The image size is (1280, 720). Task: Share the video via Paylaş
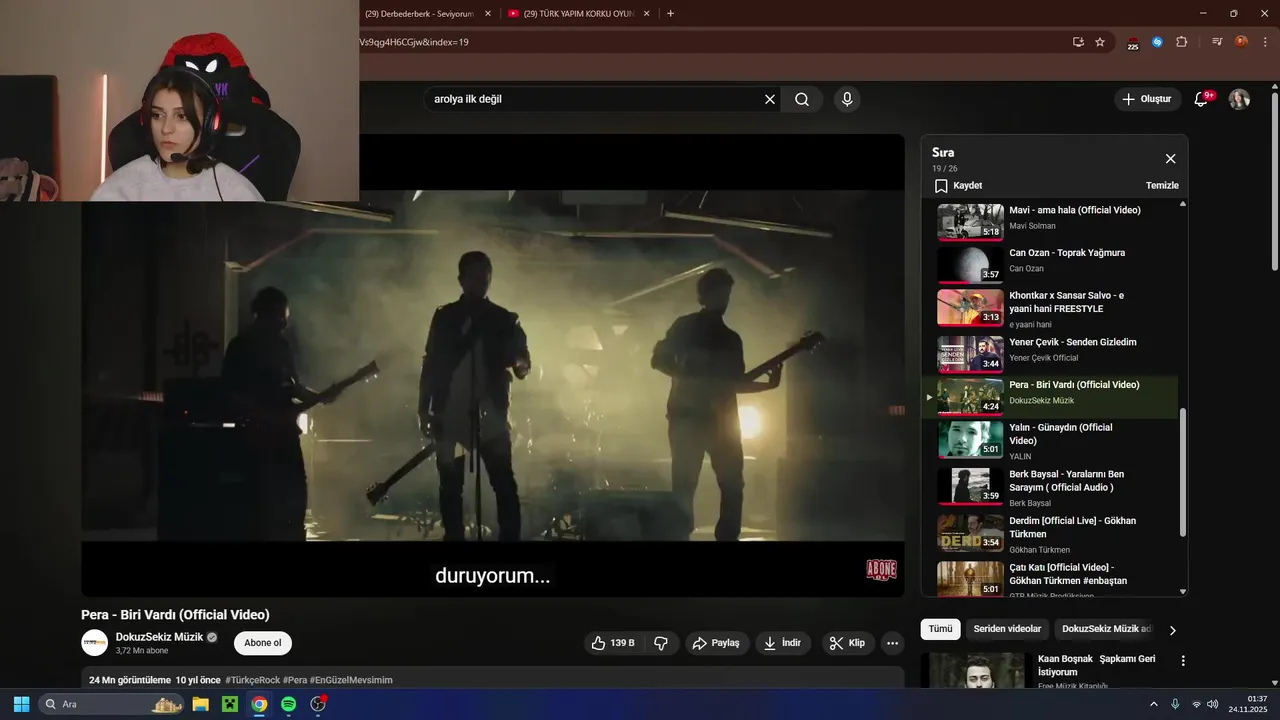tap(716, 643)
